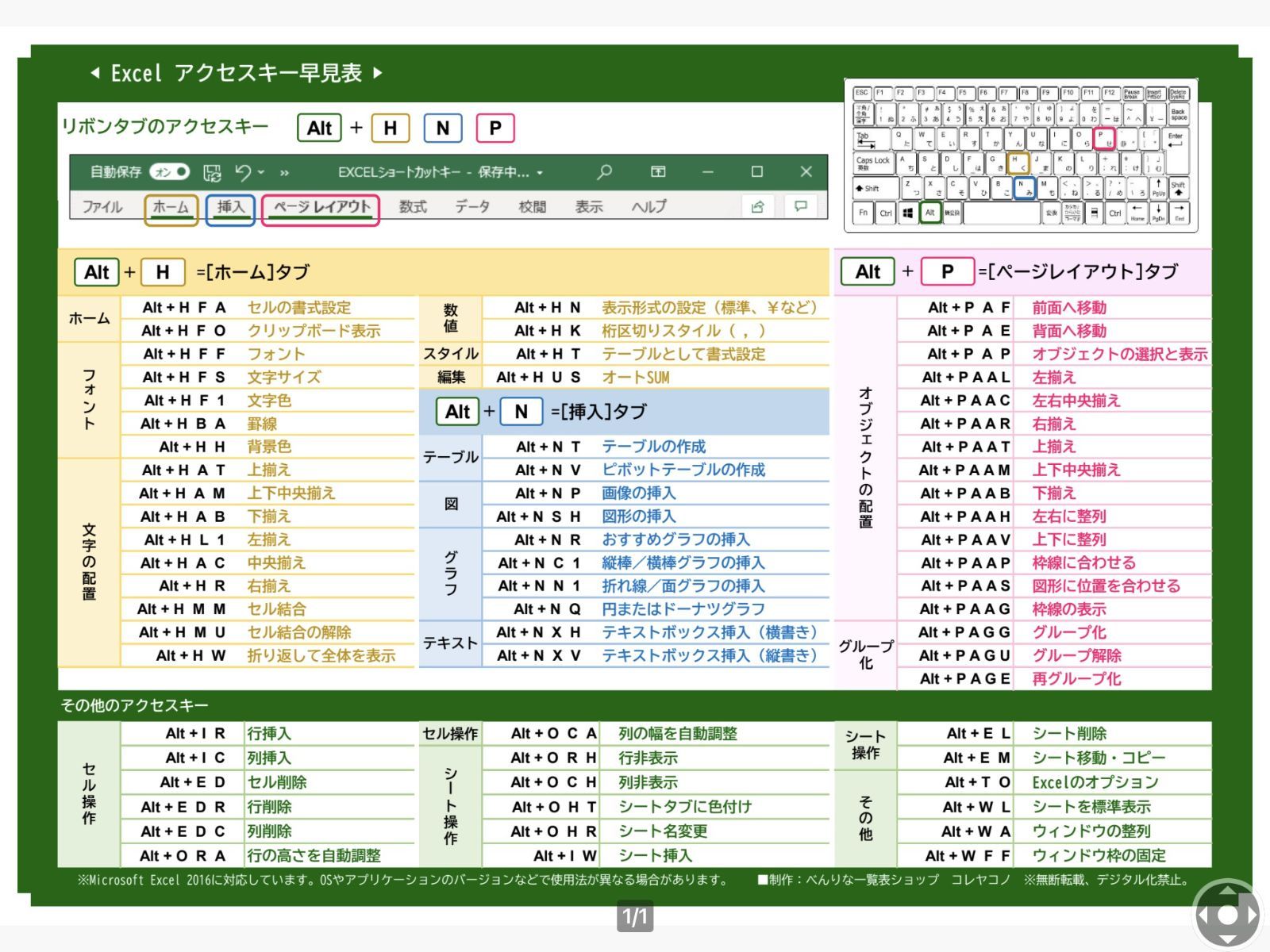Open the EXCELショートカットキー filename dropdown
1270x952 pixels.
click(x=539, y=172)
